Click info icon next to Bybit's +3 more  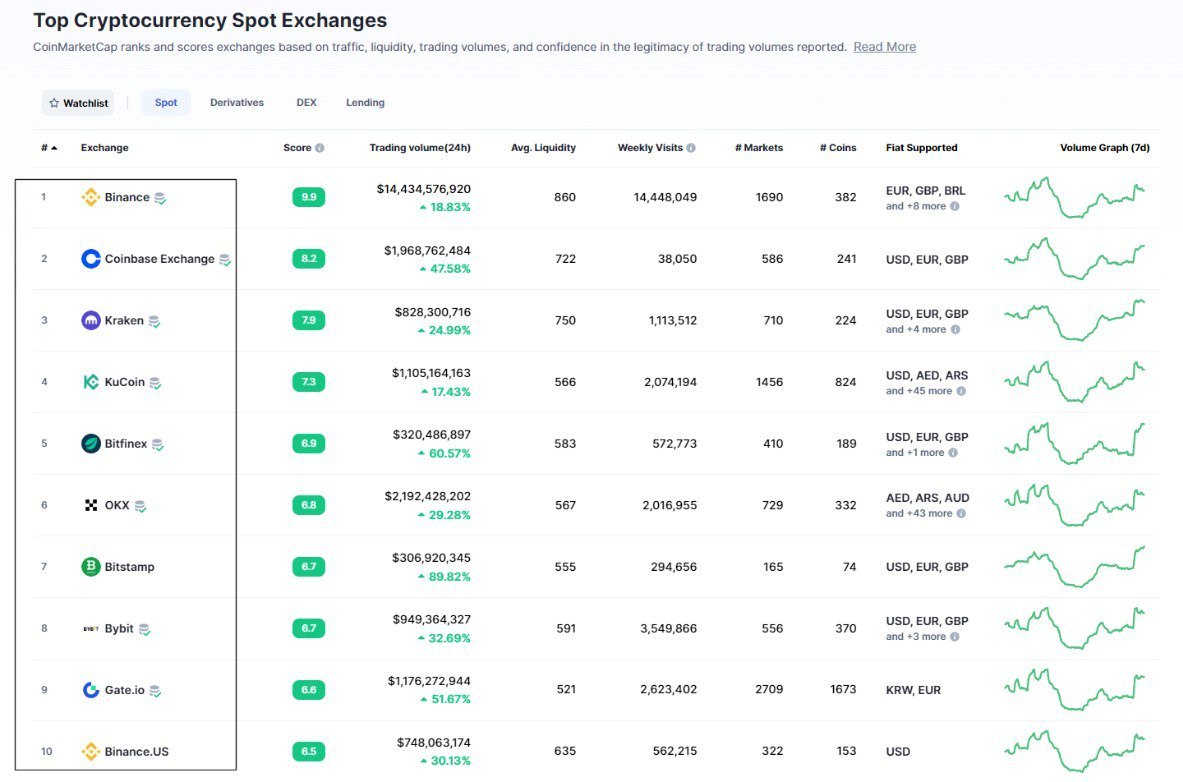tap(954, 636)
